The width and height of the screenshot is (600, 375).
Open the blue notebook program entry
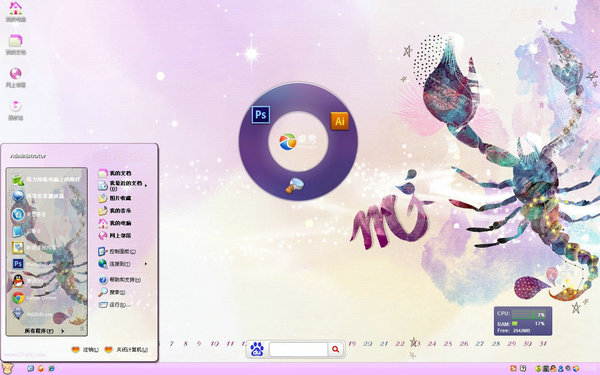coord(46,231)
